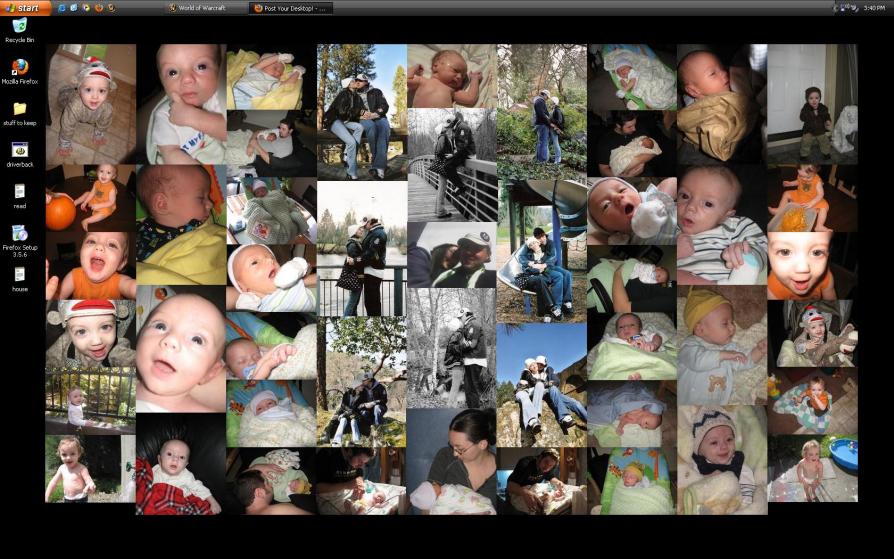Switch to the 'Post Your Desktop!' Firefox window
The image size is (894, 559).
point(290,7)
